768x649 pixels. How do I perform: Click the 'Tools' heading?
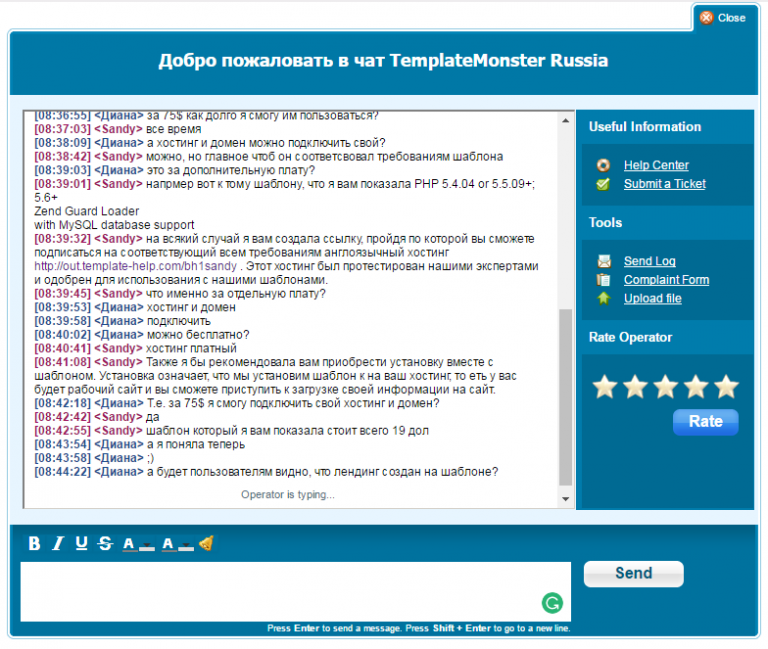605,222
